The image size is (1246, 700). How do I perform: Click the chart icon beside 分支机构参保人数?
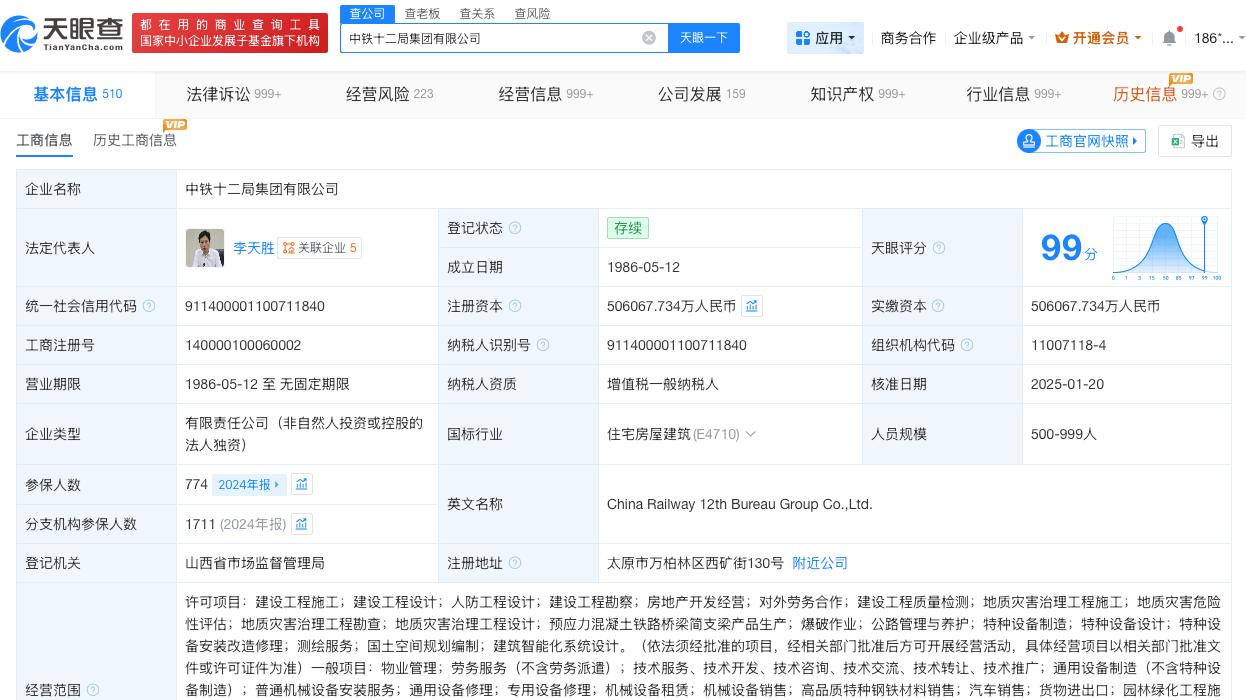[302, 523]
